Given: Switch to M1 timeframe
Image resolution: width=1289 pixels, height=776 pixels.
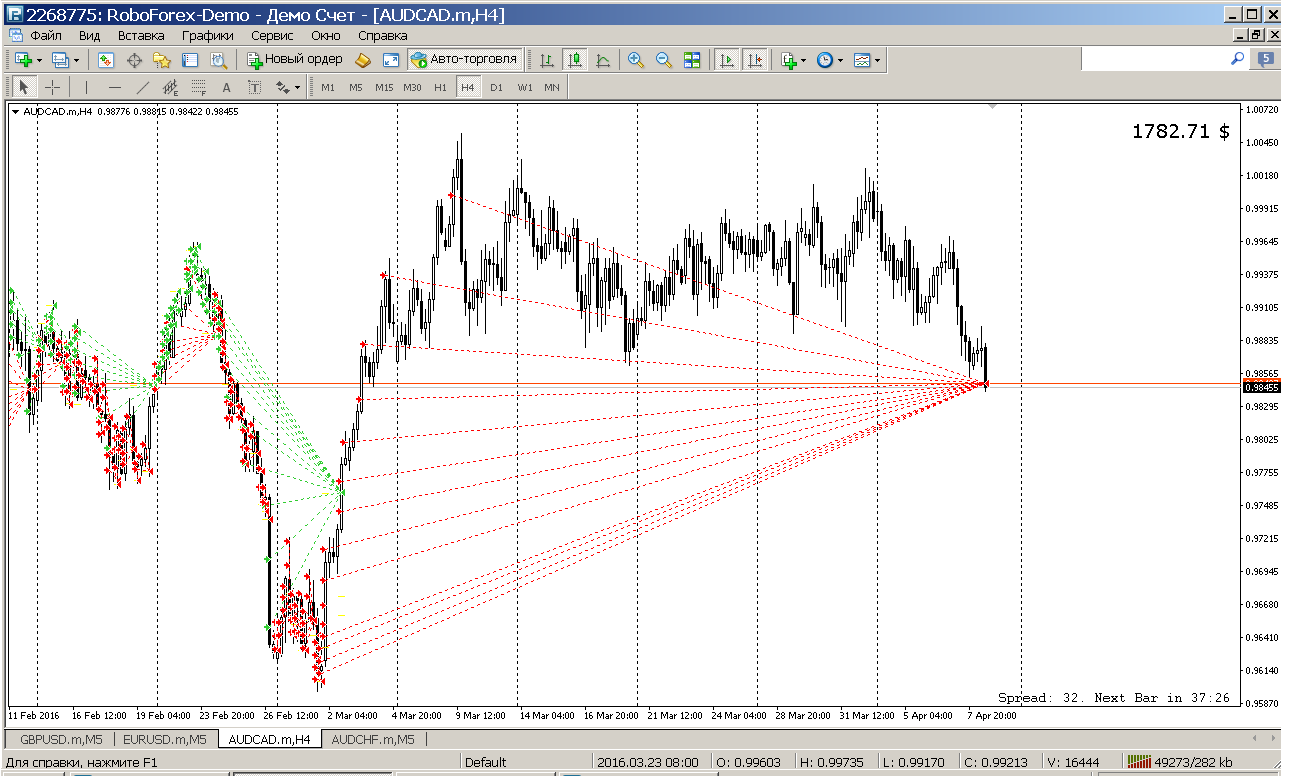Looking at the screenshot, I should (x=328, y=87).
